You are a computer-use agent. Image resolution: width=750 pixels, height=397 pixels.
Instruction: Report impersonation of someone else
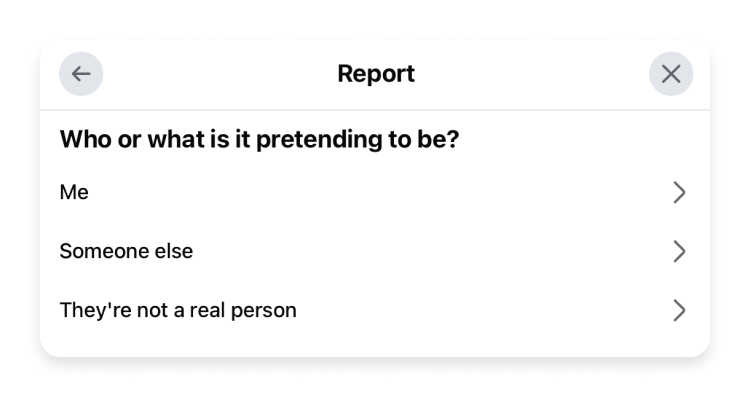[x=375, y=251]
